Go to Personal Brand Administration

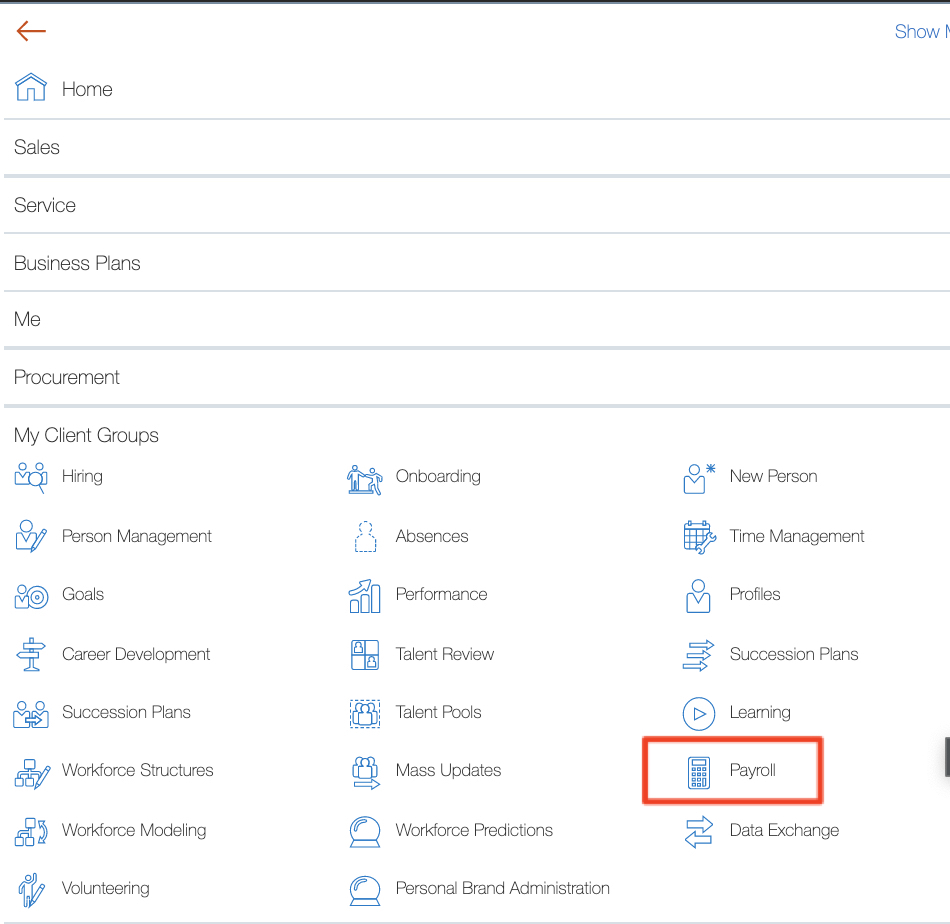click(x=502, y=888)
